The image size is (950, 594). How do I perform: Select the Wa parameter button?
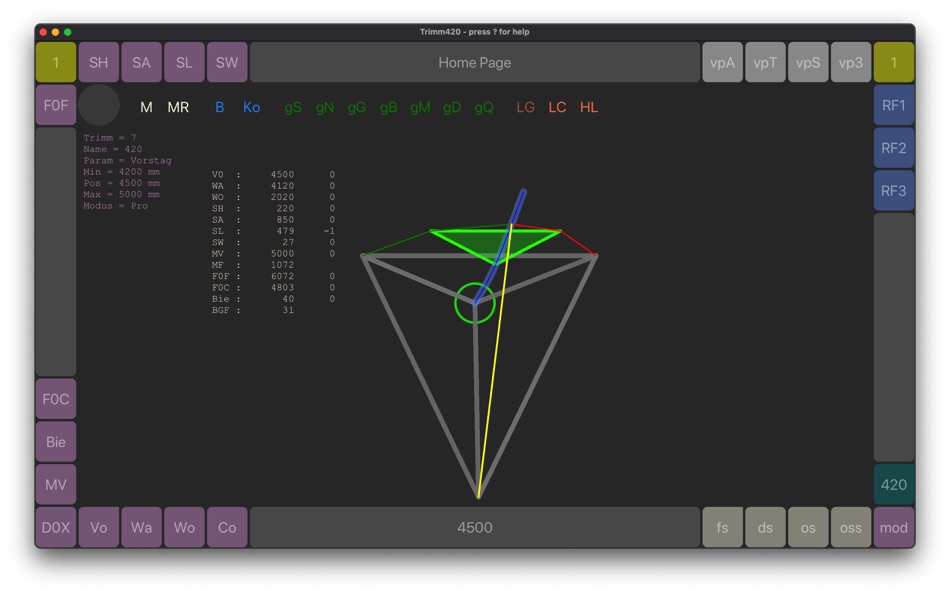tap(141, 527)
